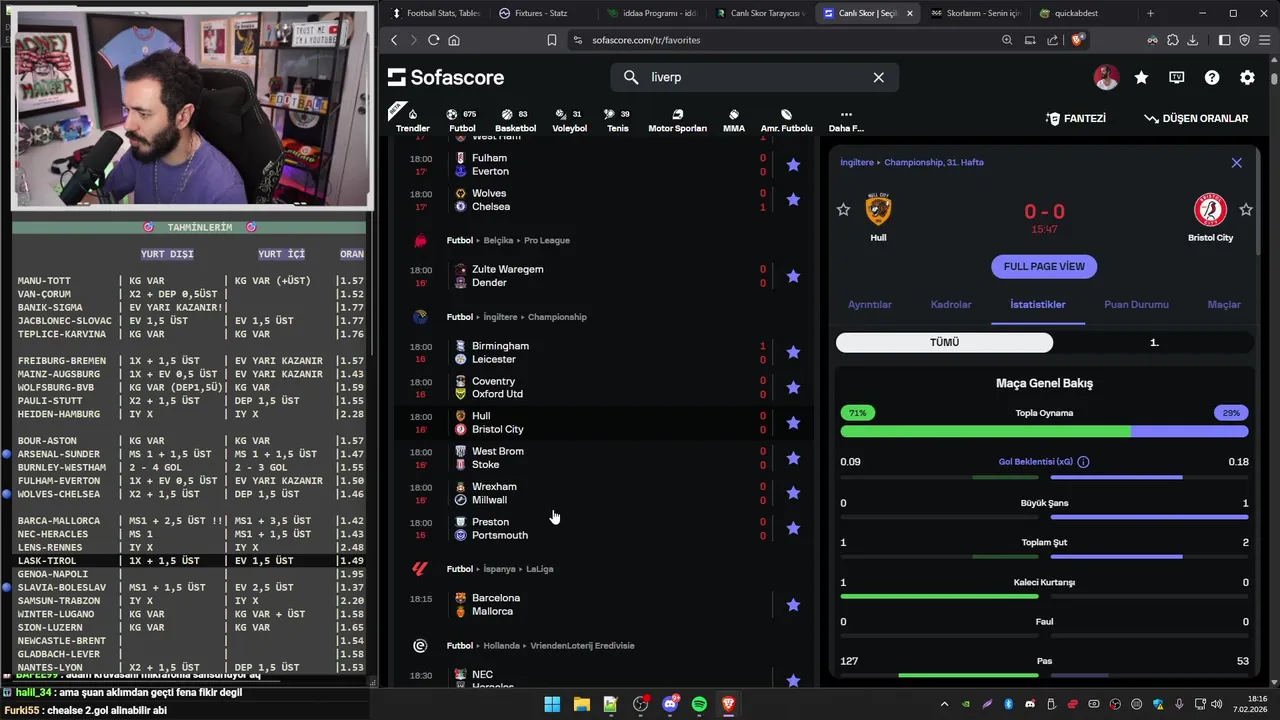Select the 1. half statistics filter
The width and height of the screenshot is (1280, 720).
pos(1153,342)
